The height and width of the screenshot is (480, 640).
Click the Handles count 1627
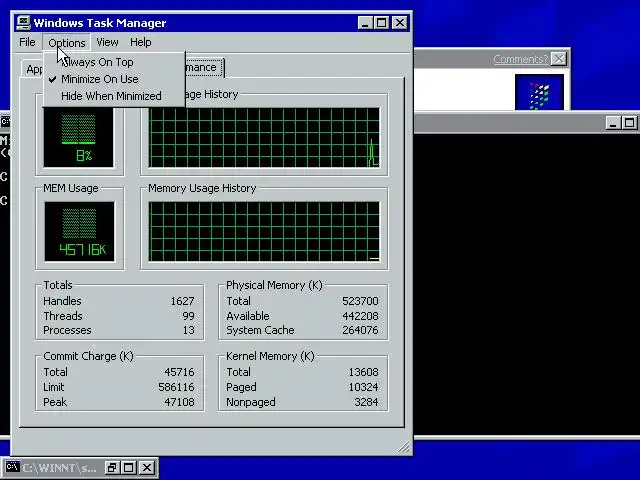(182, 301)
